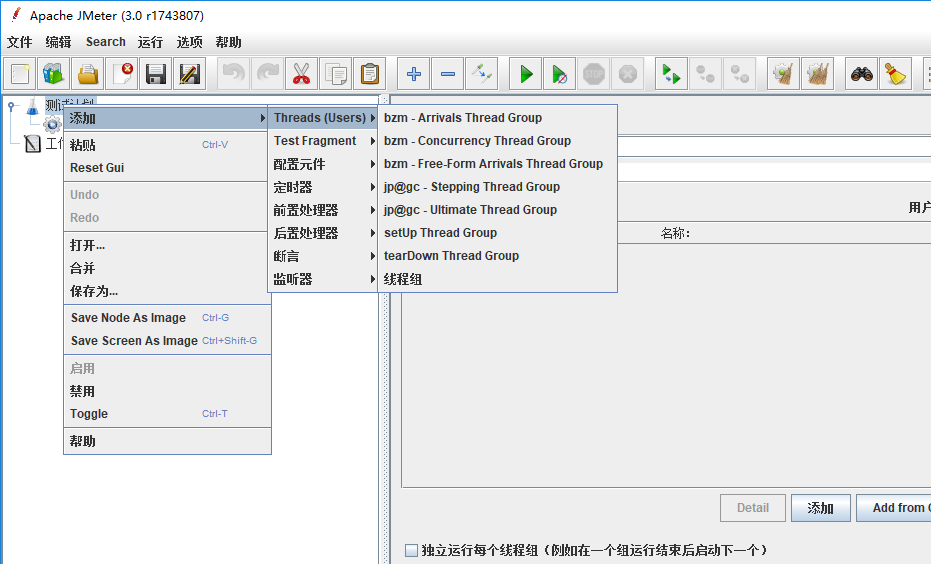Click the red STOP icon

(594, 74)
